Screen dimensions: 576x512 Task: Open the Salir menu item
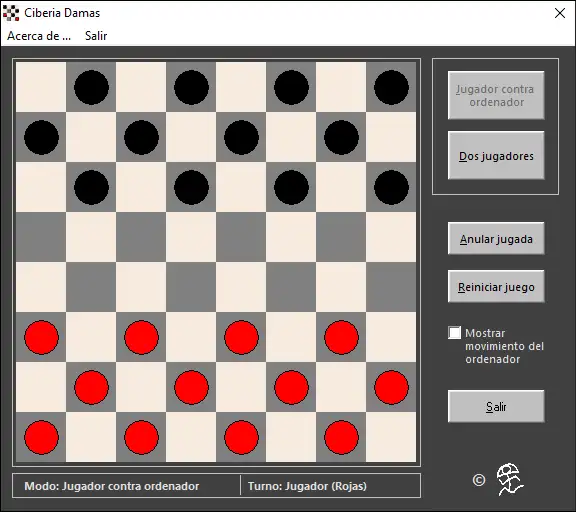[96, 36]
